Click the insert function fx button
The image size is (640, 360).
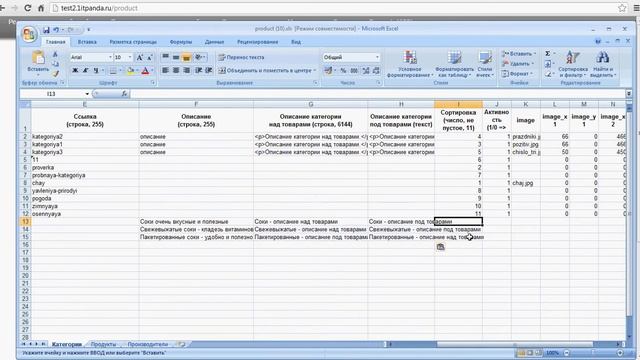pyautogui.click(x=124, y=94)
